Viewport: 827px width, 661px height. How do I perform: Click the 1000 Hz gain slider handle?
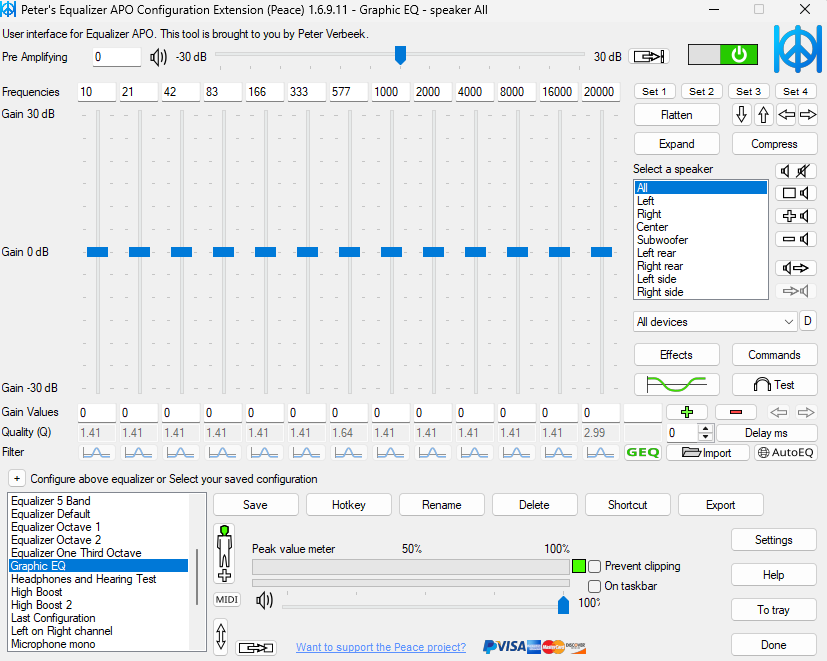tap(391, 252)
